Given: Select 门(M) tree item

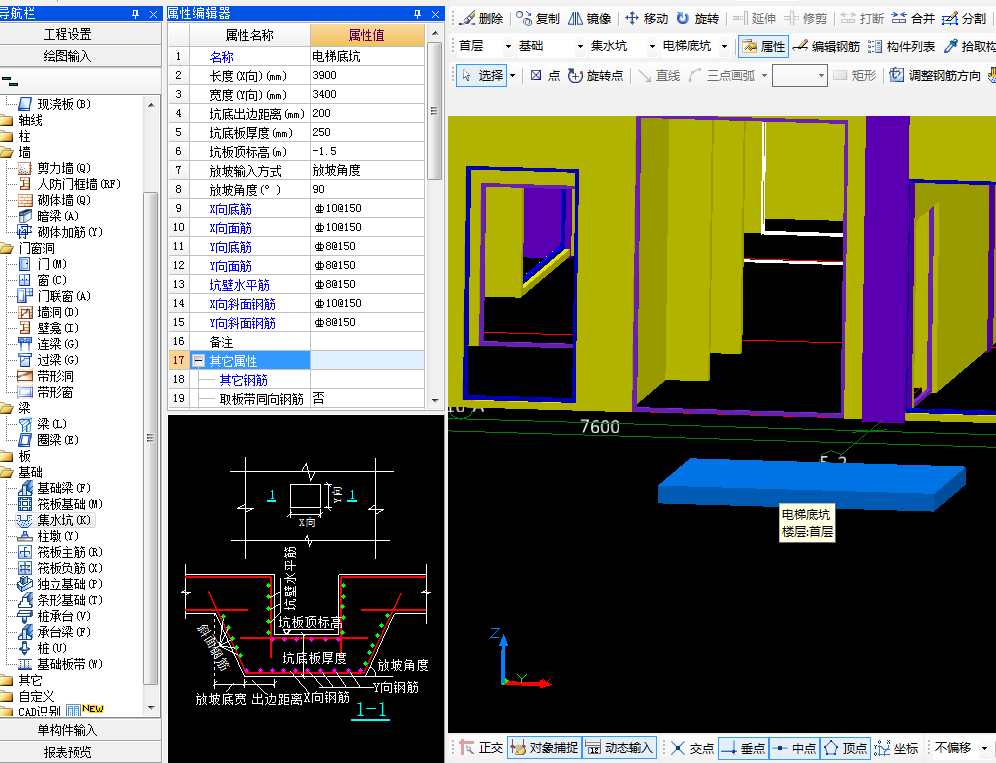Looking at the screenshot, I should pyautogui.click(x=43, y=264).
